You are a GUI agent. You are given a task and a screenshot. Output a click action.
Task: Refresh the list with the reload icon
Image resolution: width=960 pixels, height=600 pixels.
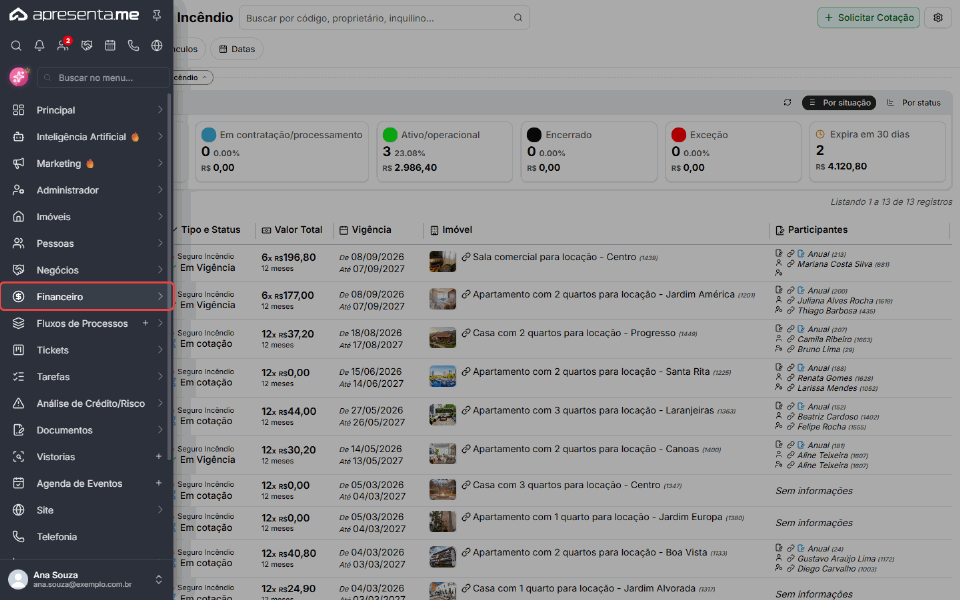pos(787,103)
